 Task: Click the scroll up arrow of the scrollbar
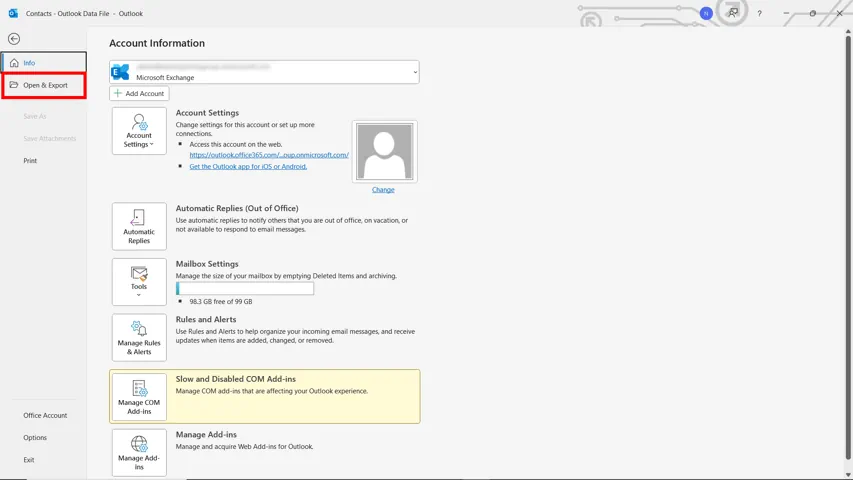tap(848, 32)
